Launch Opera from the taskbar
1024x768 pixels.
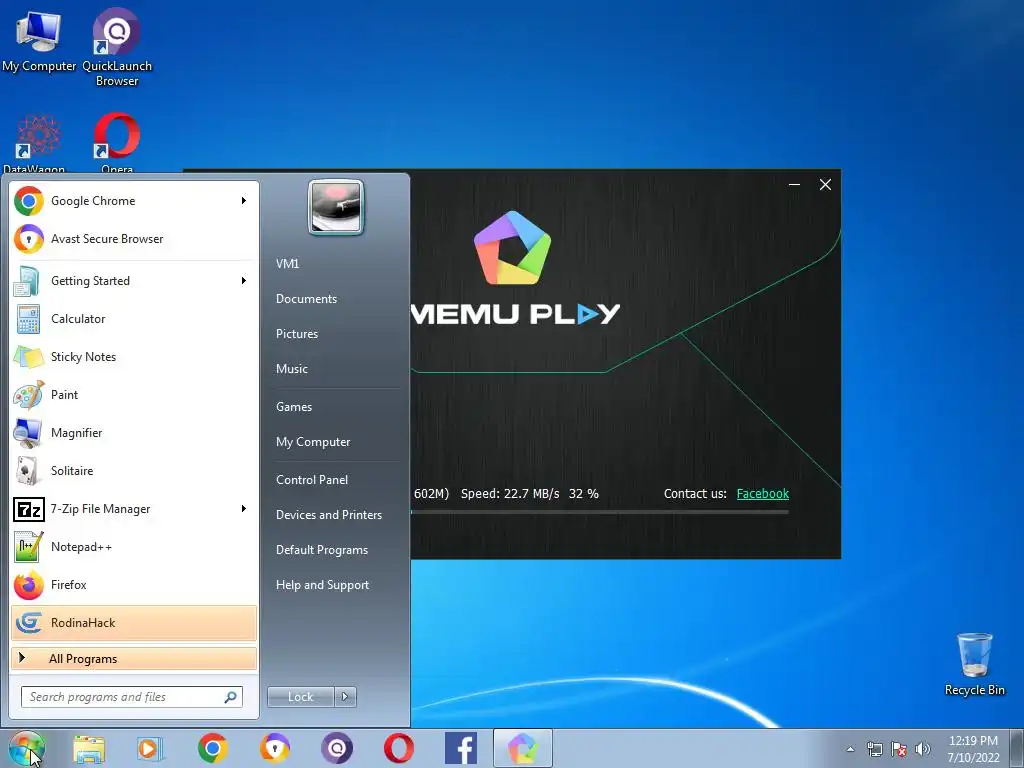coord(399,748)
